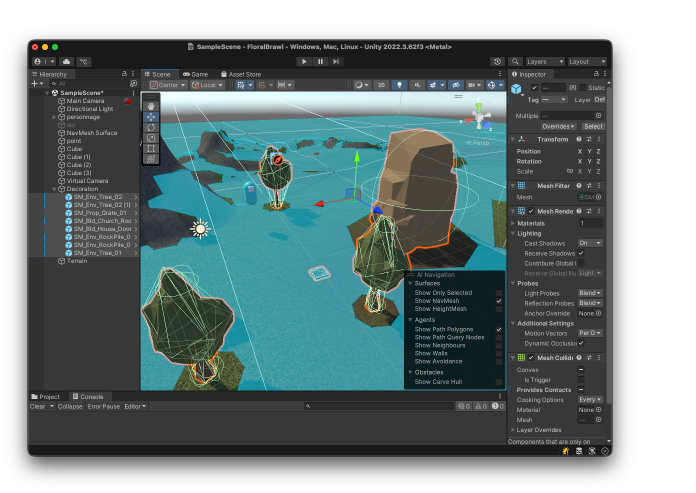Open Mesh Filter preset settings
The height and width of the screenshot is (493, 696).
point(589,186)
